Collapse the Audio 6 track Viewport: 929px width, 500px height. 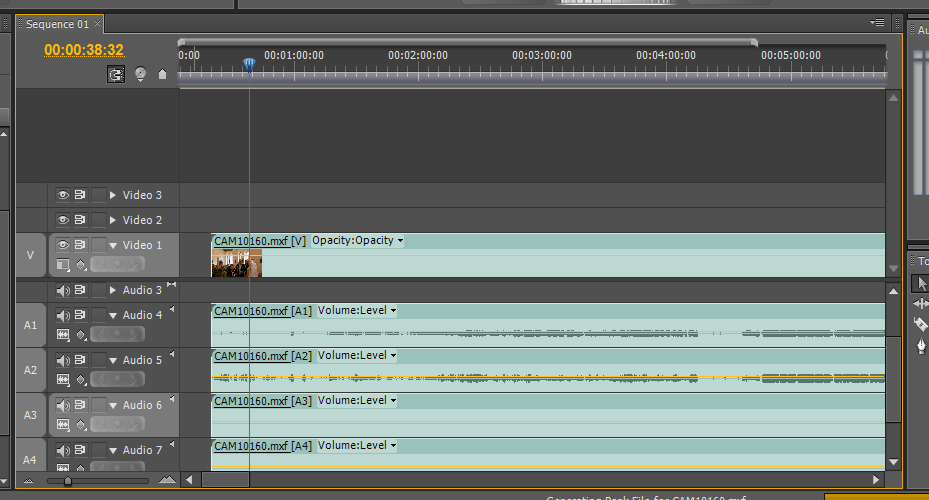pos(113,406)
